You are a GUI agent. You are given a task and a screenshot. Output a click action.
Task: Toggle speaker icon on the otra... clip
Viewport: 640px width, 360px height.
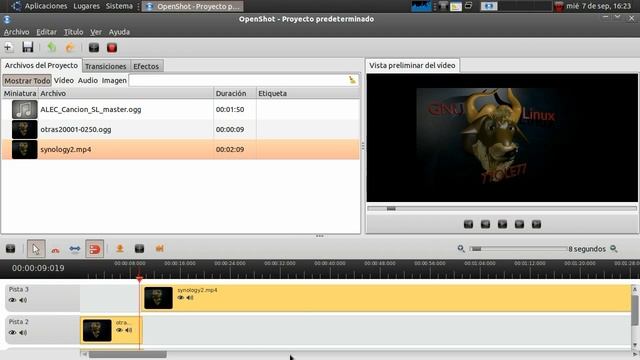[129, 330]
